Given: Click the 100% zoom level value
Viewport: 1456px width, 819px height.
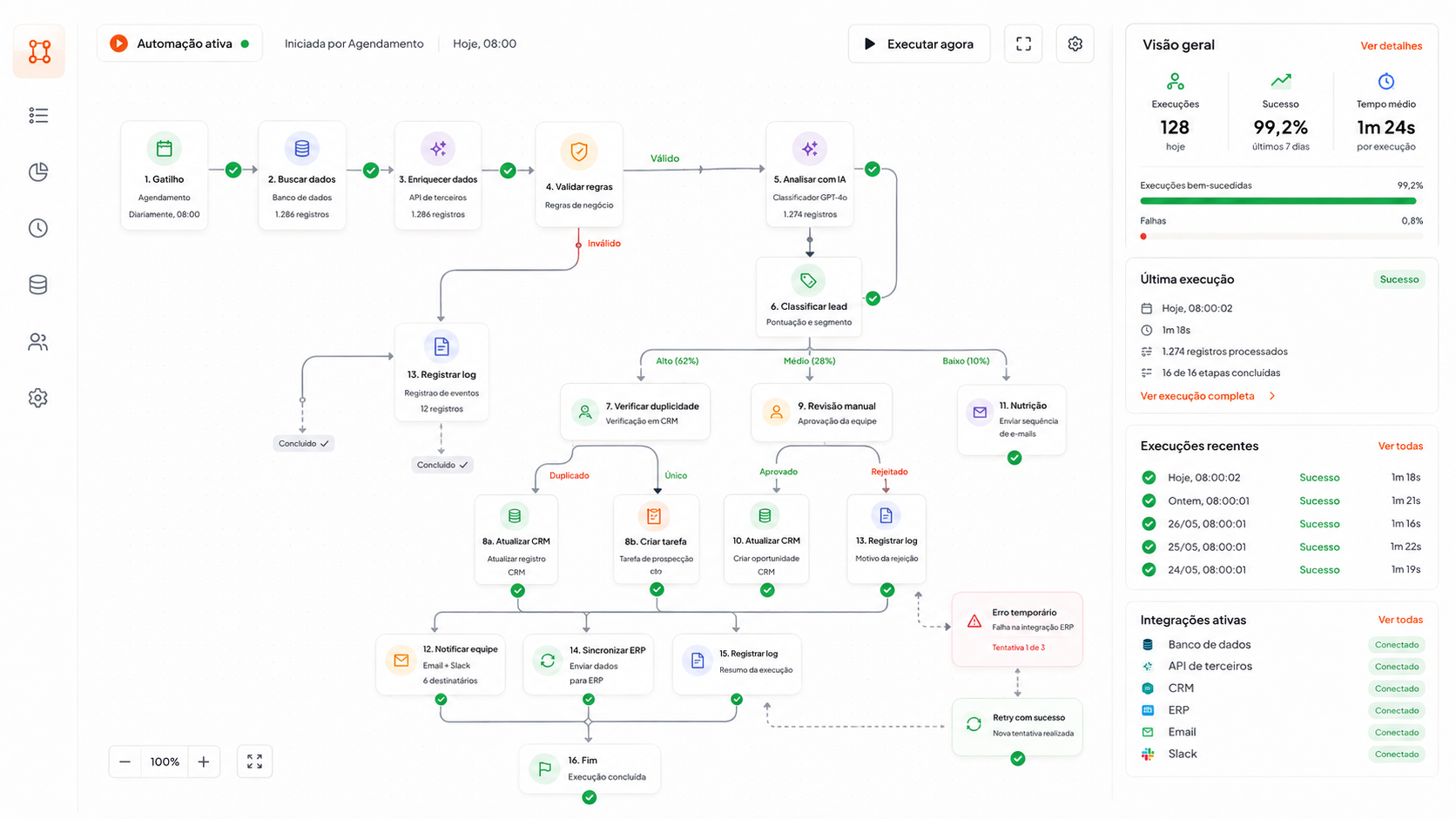Looking at the screenshot, I should [x=165, y=762].
